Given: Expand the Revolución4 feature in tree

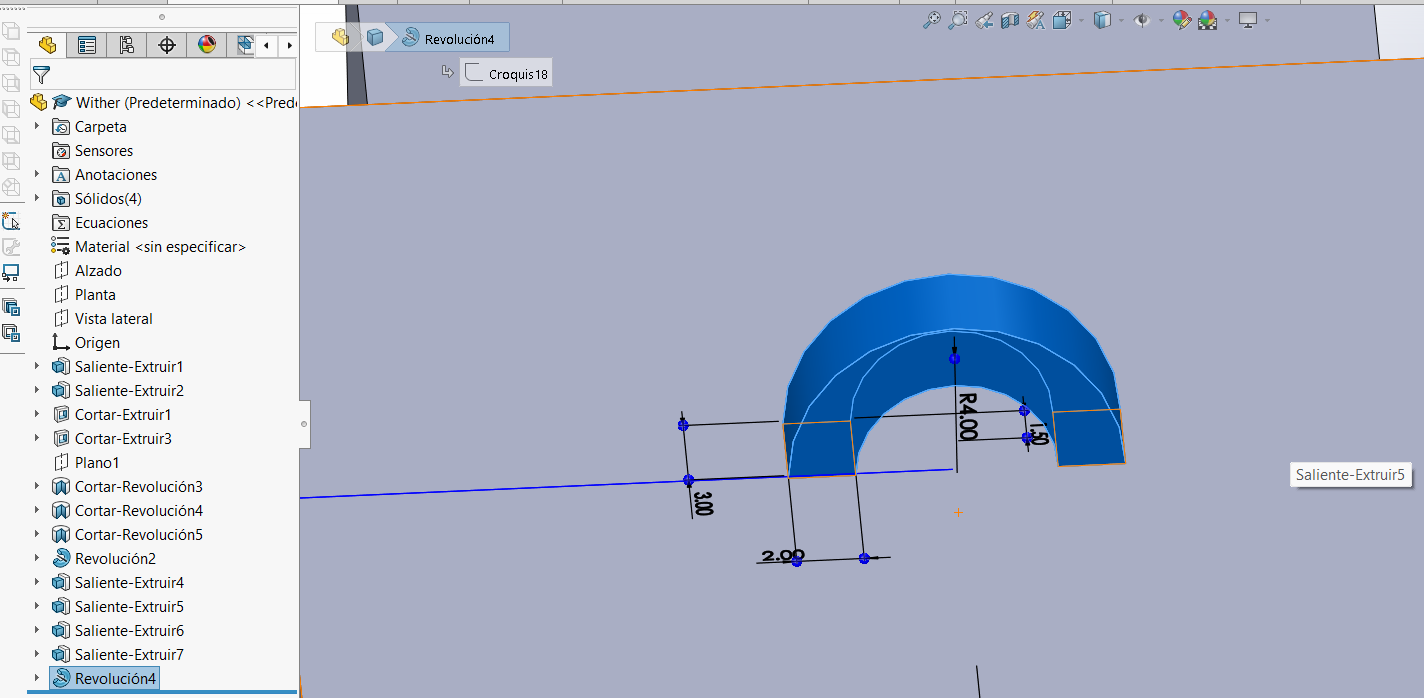Looking at the screenshot, I should [37, 679].
